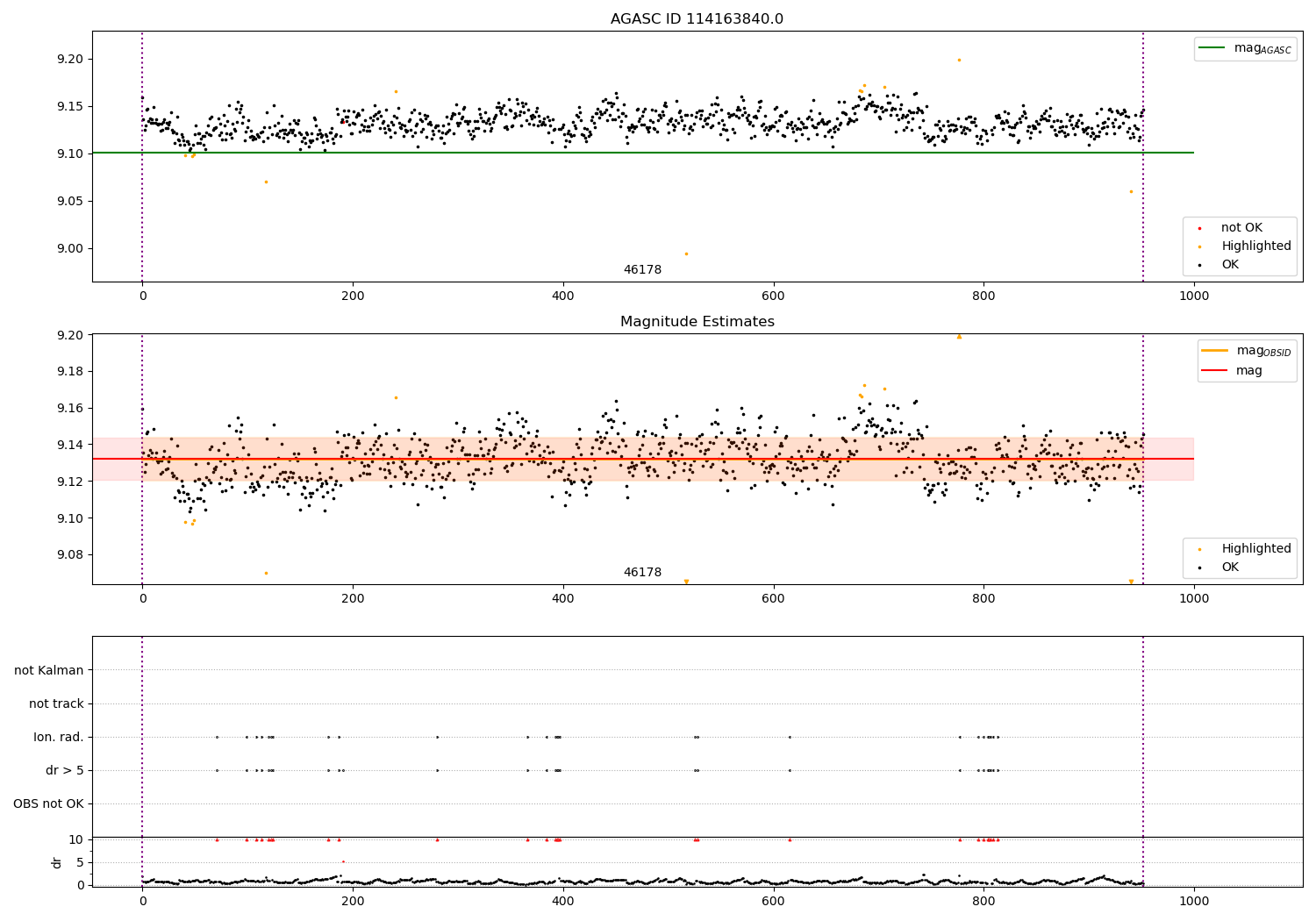Click the 10 tick on the dr axis

(76, 840)
